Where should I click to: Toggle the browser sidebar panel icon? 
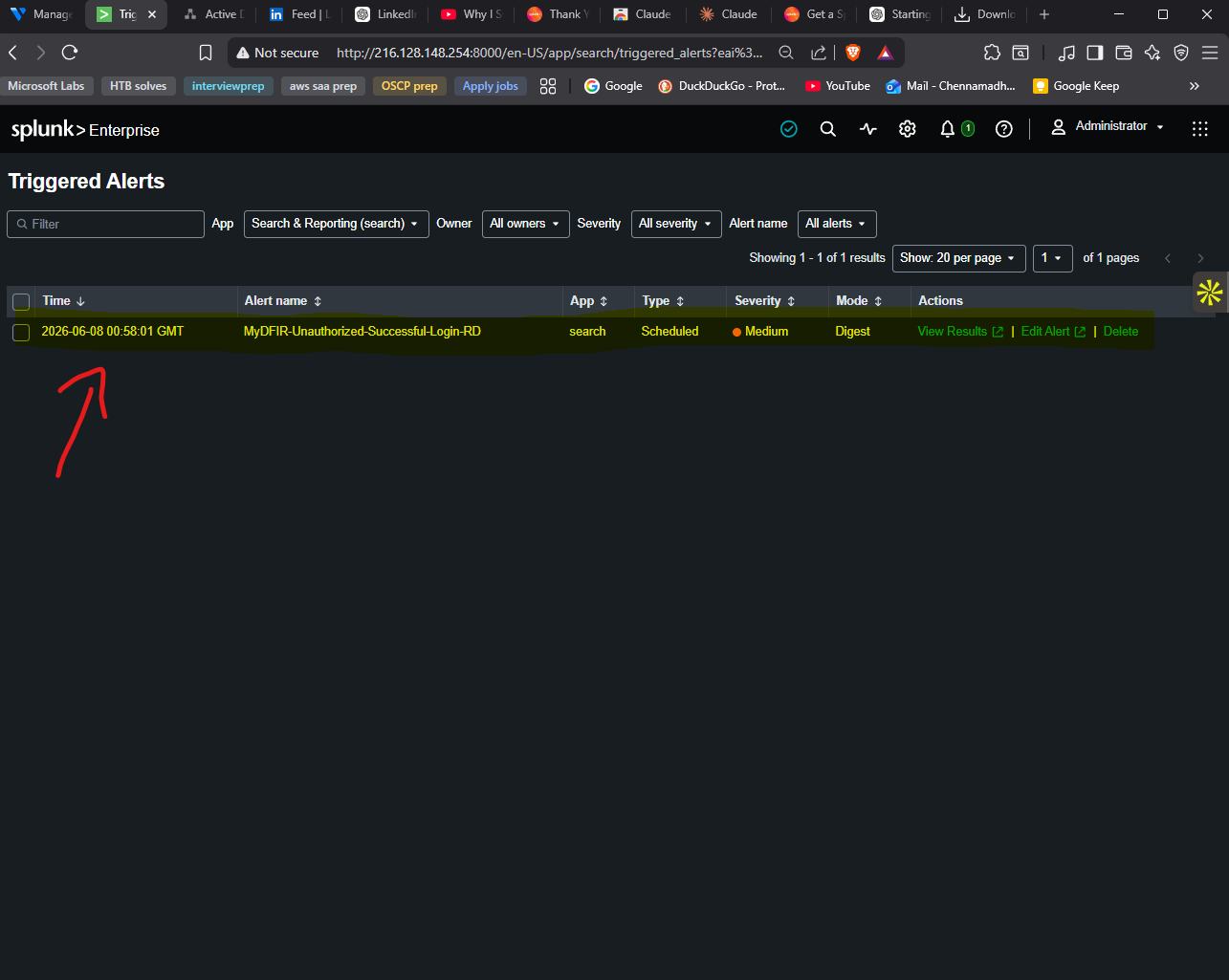click(x=1095, y=53)
